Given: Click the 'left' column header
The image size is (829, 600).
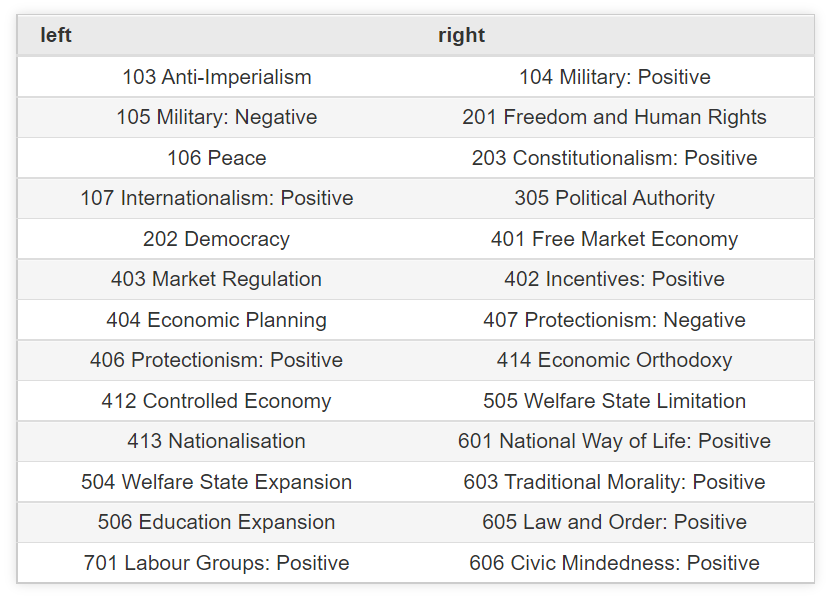Looking at the screenshot, I should pyautogui.click(x=56, y=35).
